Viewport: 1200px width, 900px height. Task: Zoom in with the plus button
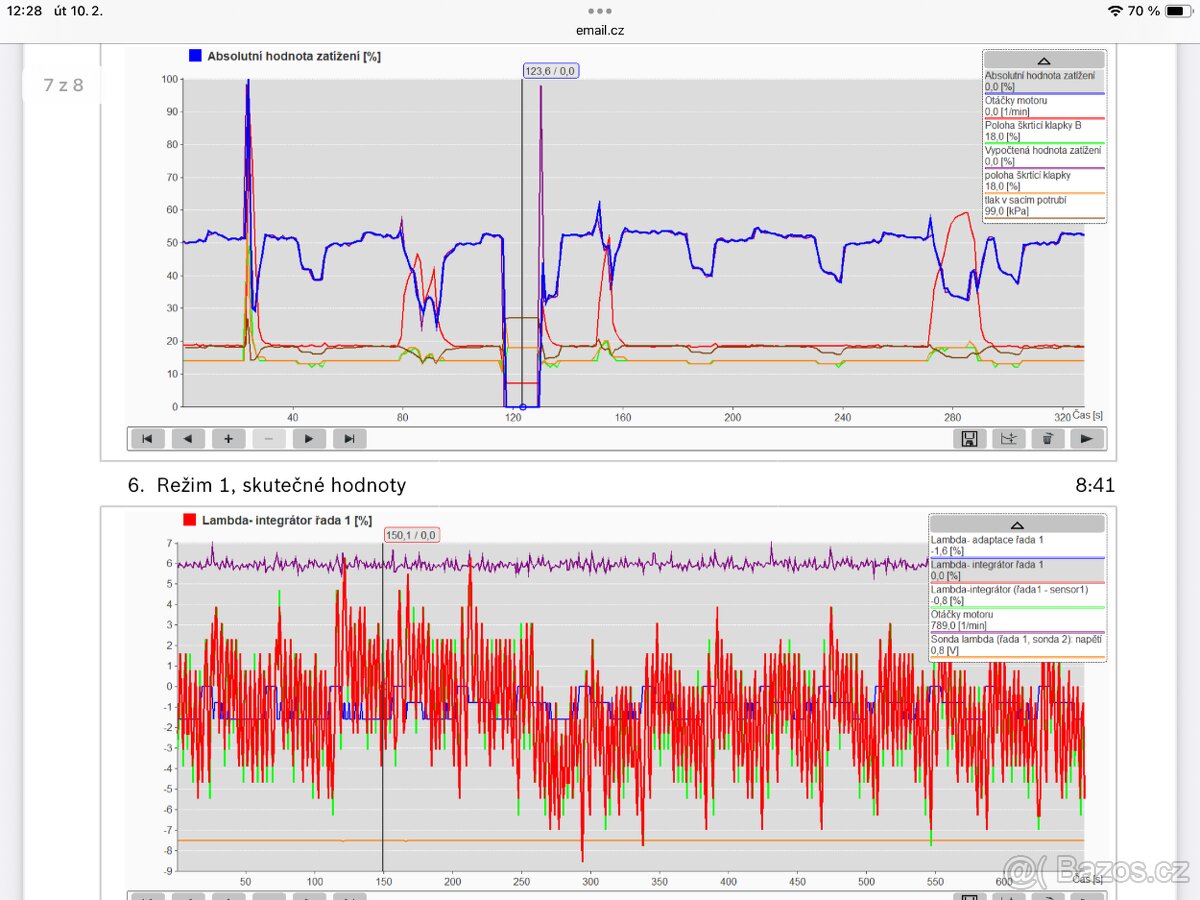pyautogui.click(x=228, y=438)
